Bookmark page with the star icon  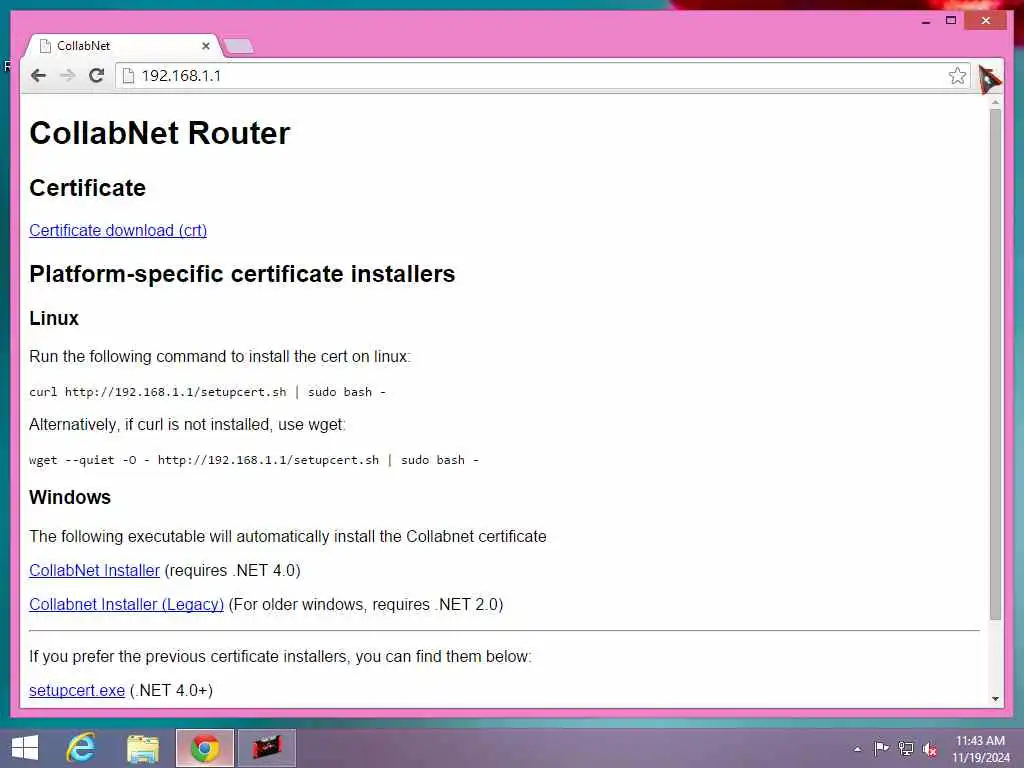[x=957, y=76]
